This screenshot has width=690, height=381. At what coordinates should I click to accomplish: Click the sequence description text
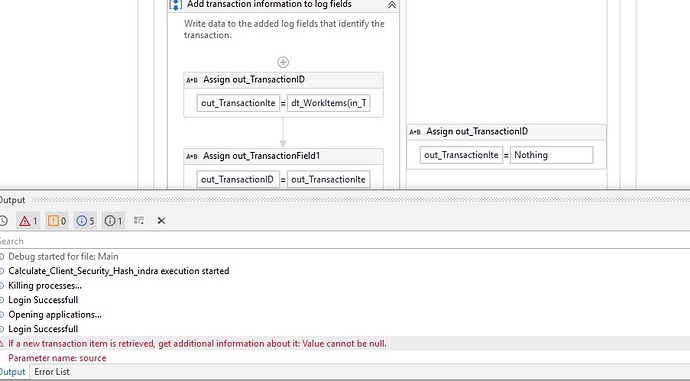click(x=284, y=29)
